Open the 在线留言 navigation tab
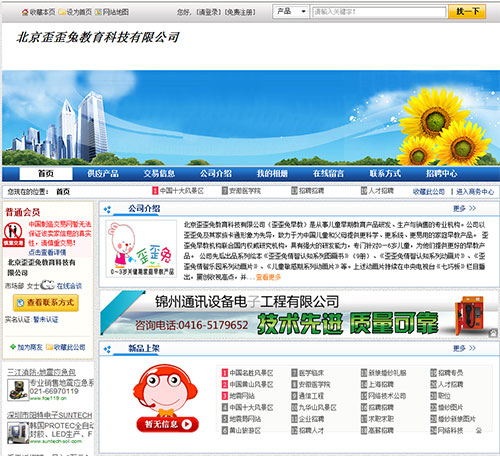 (328, 174)
